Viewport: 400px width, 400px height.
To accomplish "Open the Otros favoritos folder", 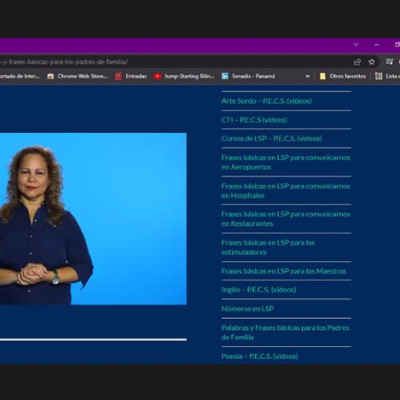I will pyautogui.click(x=343, y=76).
